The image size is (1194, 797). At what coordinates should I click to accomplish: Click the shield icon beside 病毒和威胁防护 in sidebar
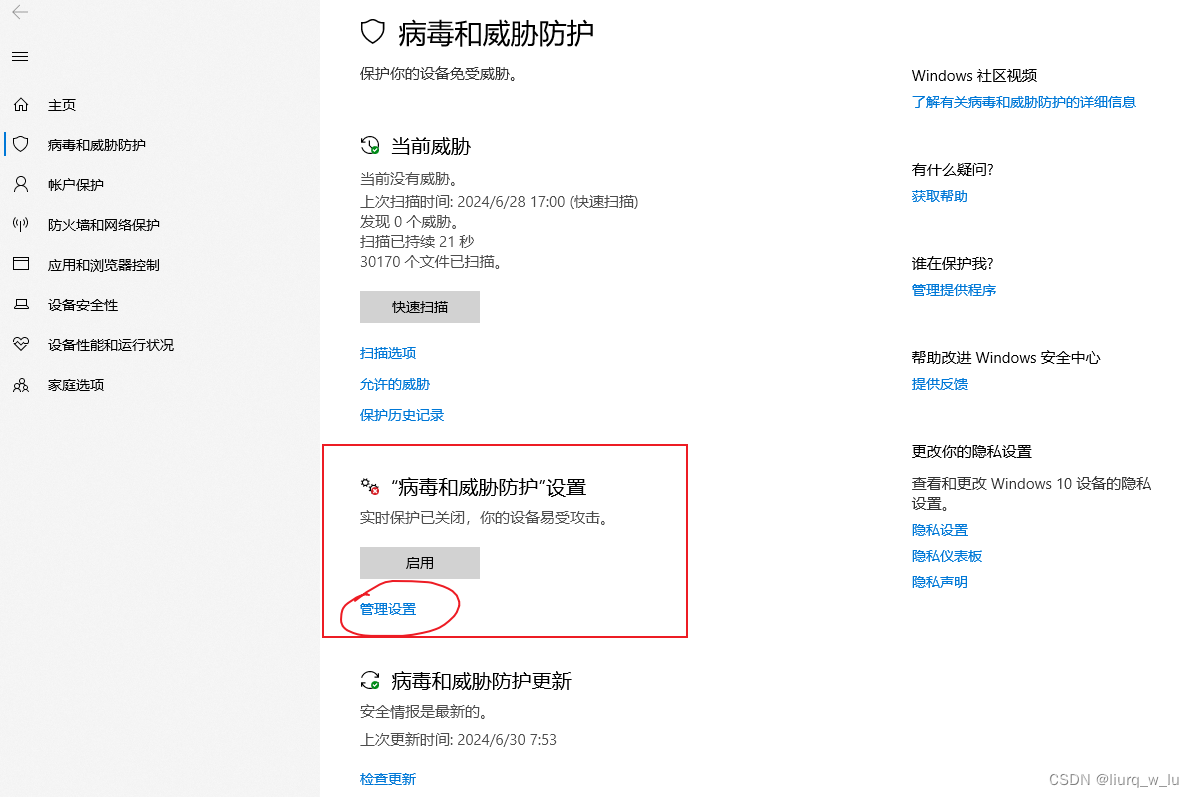coord(21,144)
